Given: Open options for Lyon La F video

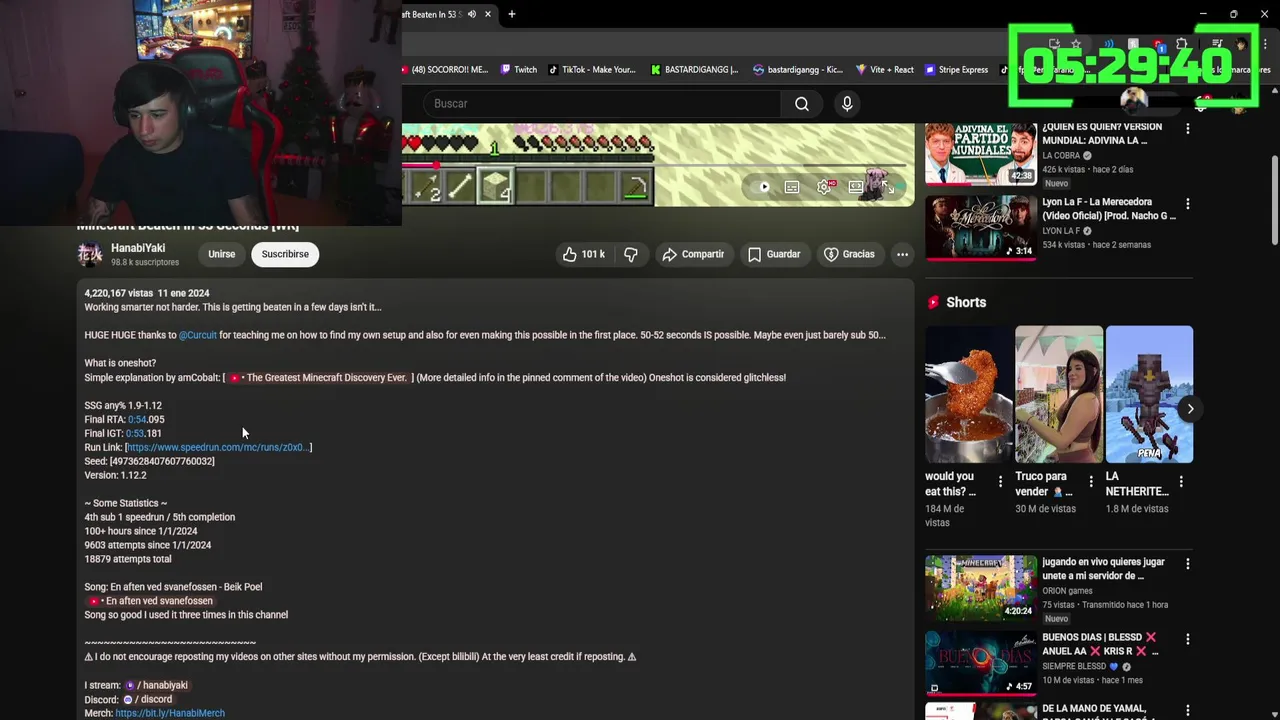Looking at the screenshot, I should (x=1187, y=204).
